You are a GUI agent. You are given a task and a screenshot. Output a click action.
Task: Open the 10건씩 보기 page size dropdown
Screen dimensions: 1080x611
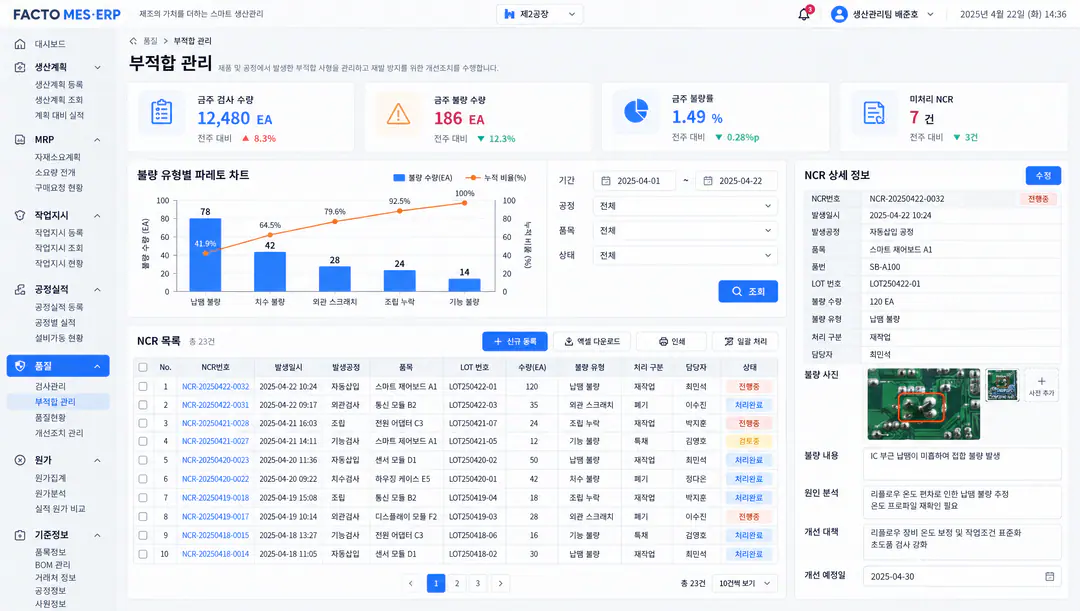click(745, 583)
